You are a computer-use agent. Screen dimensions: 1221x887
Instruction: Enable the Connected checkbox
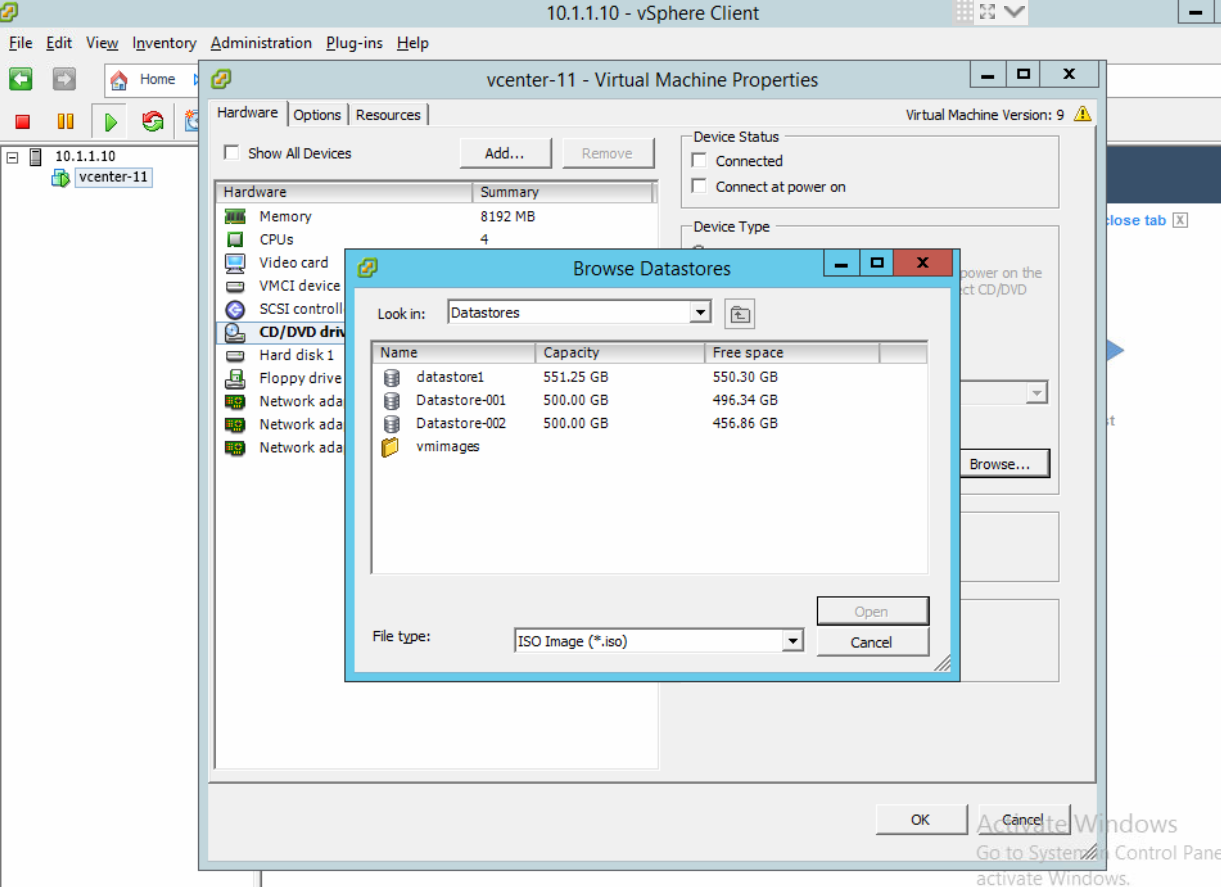[x=699, y=161]
